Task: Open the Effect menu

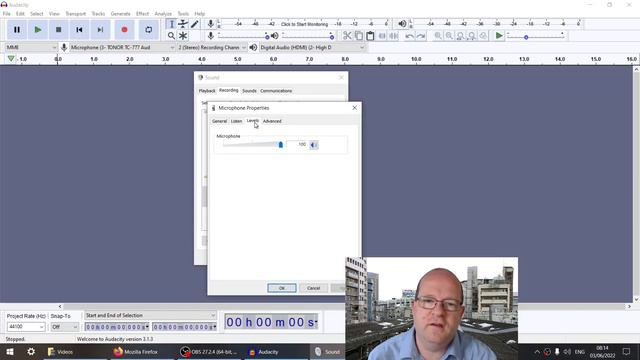Action: (x=142, y=13)
